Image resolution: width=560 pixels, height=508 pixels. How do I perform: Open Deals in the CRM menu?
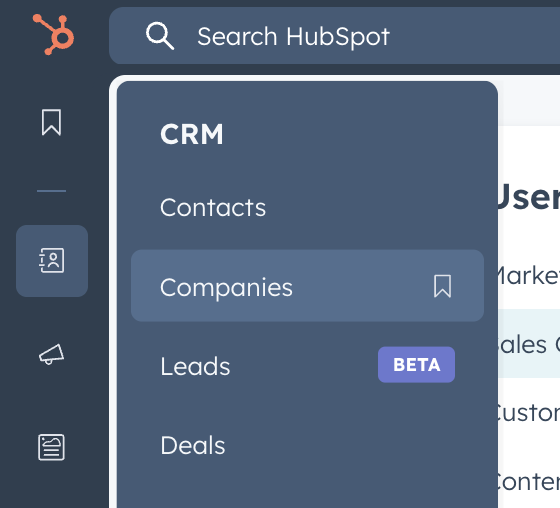coord(193,445)
